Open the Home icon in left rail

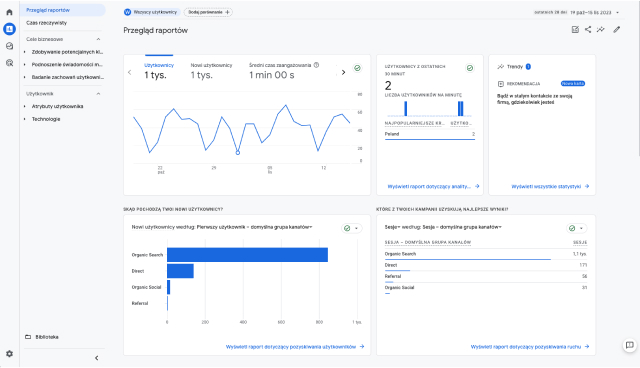click(x=9, y=12)
